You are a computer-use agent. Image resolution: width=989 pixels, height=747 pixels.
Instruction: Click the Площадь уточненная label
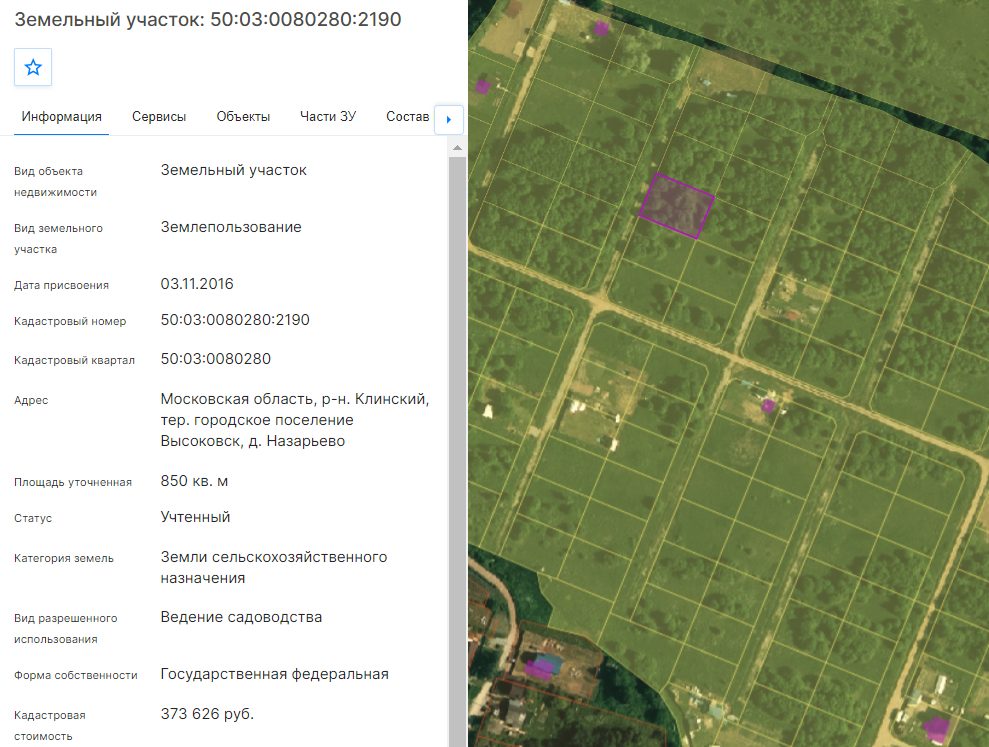[73, 482]
